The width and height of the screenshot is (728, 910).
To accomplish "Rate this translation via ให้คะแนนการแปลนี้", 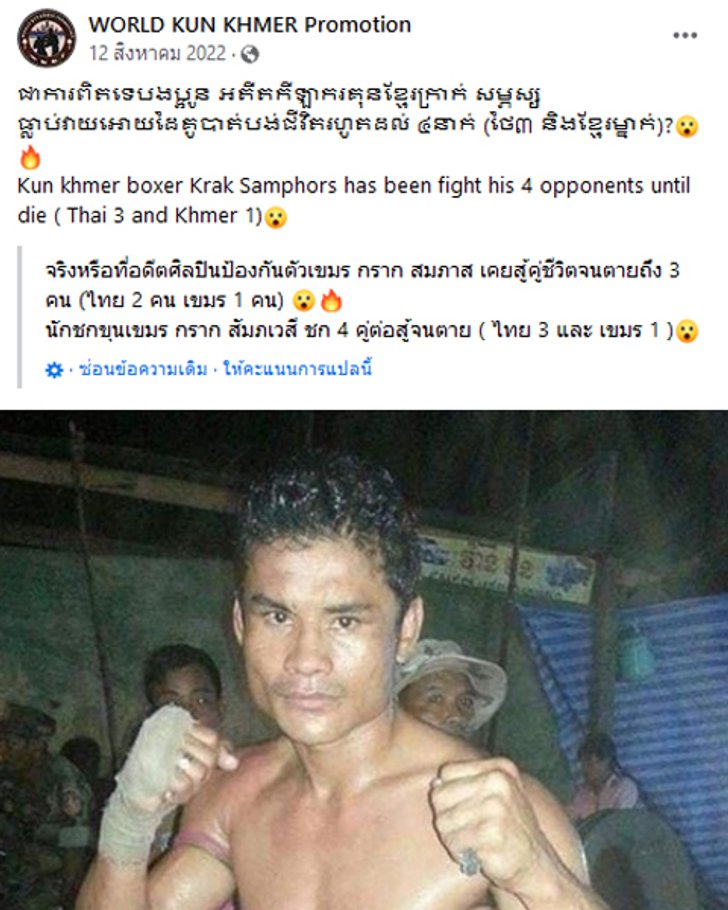I will click(x=297, y=369).
